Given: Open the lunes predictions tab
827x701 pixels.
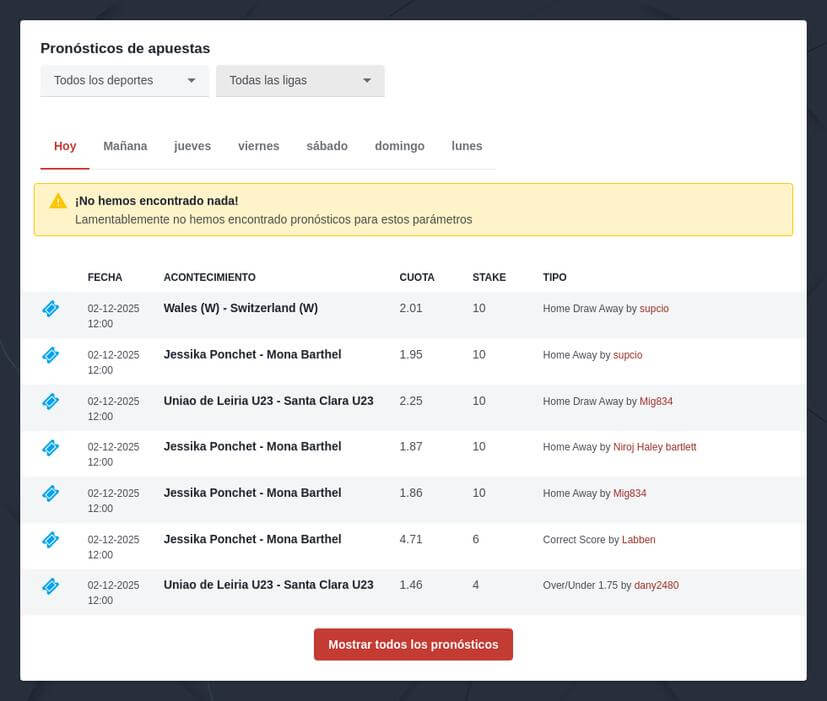Looking at the screenshot, I should (x=466, y=145).
